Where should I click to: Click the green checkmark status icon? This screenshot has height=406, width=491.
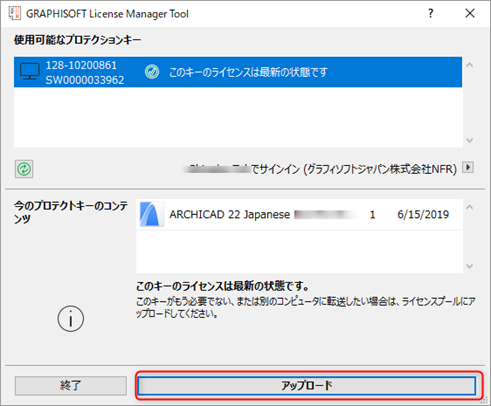152,72
